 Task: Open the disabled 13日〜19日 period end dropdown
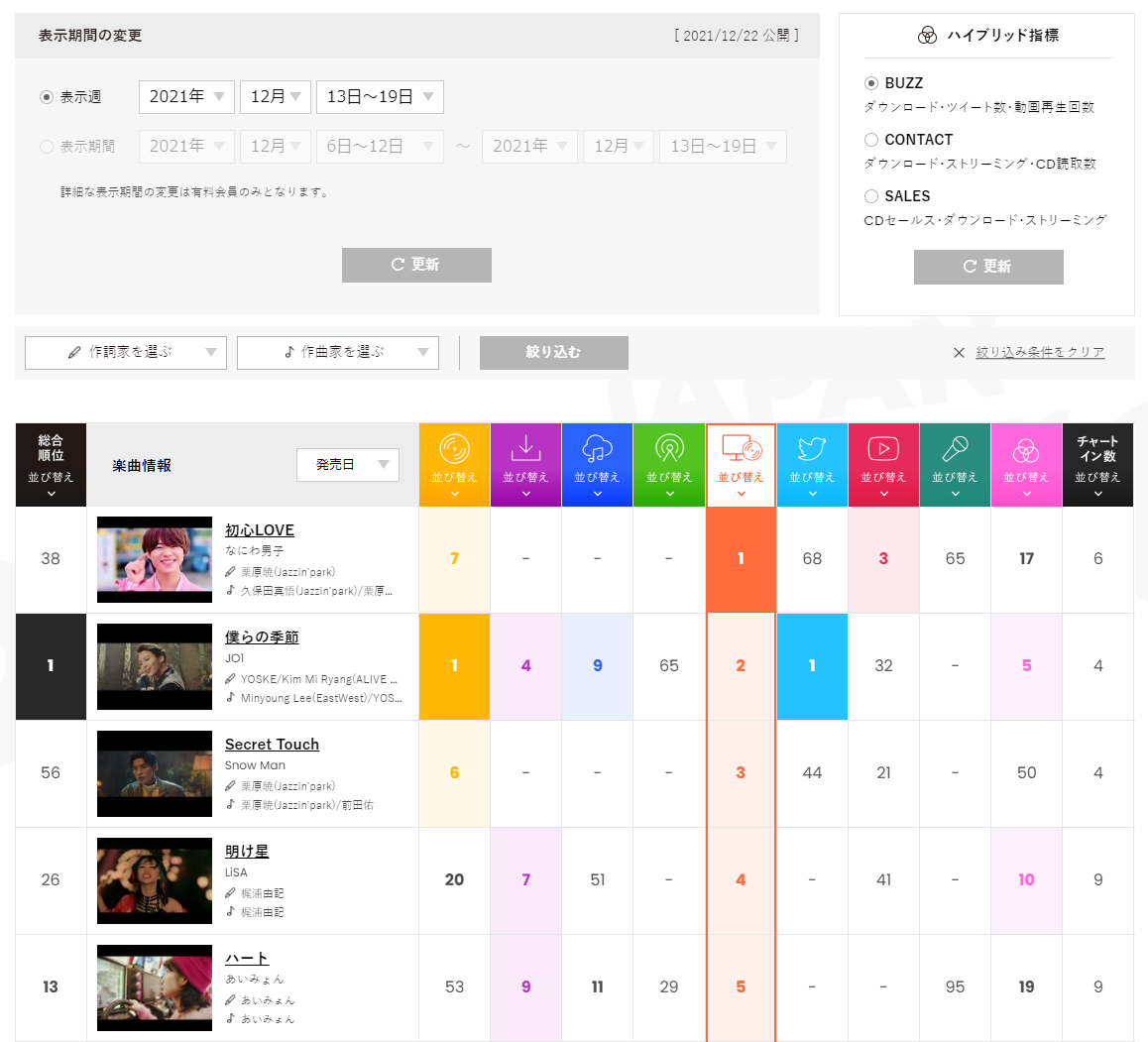click(723, 147)
